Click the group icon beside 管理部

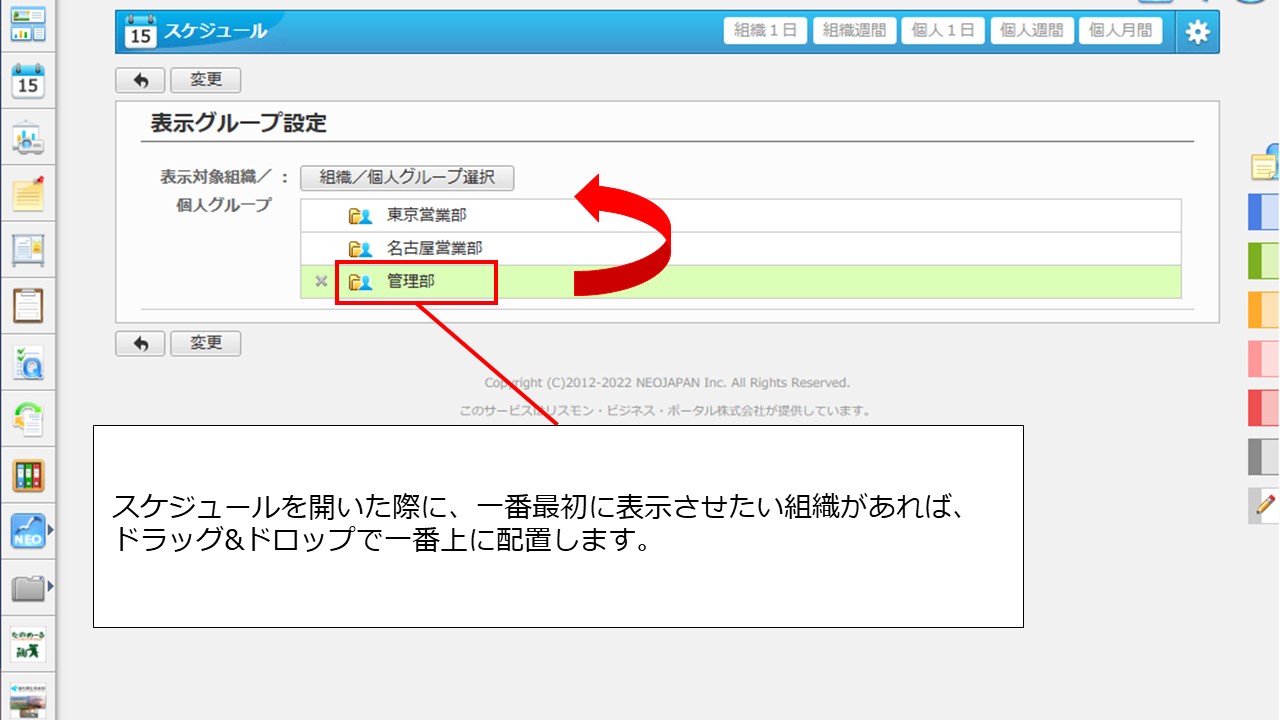(x=360, y=282)
